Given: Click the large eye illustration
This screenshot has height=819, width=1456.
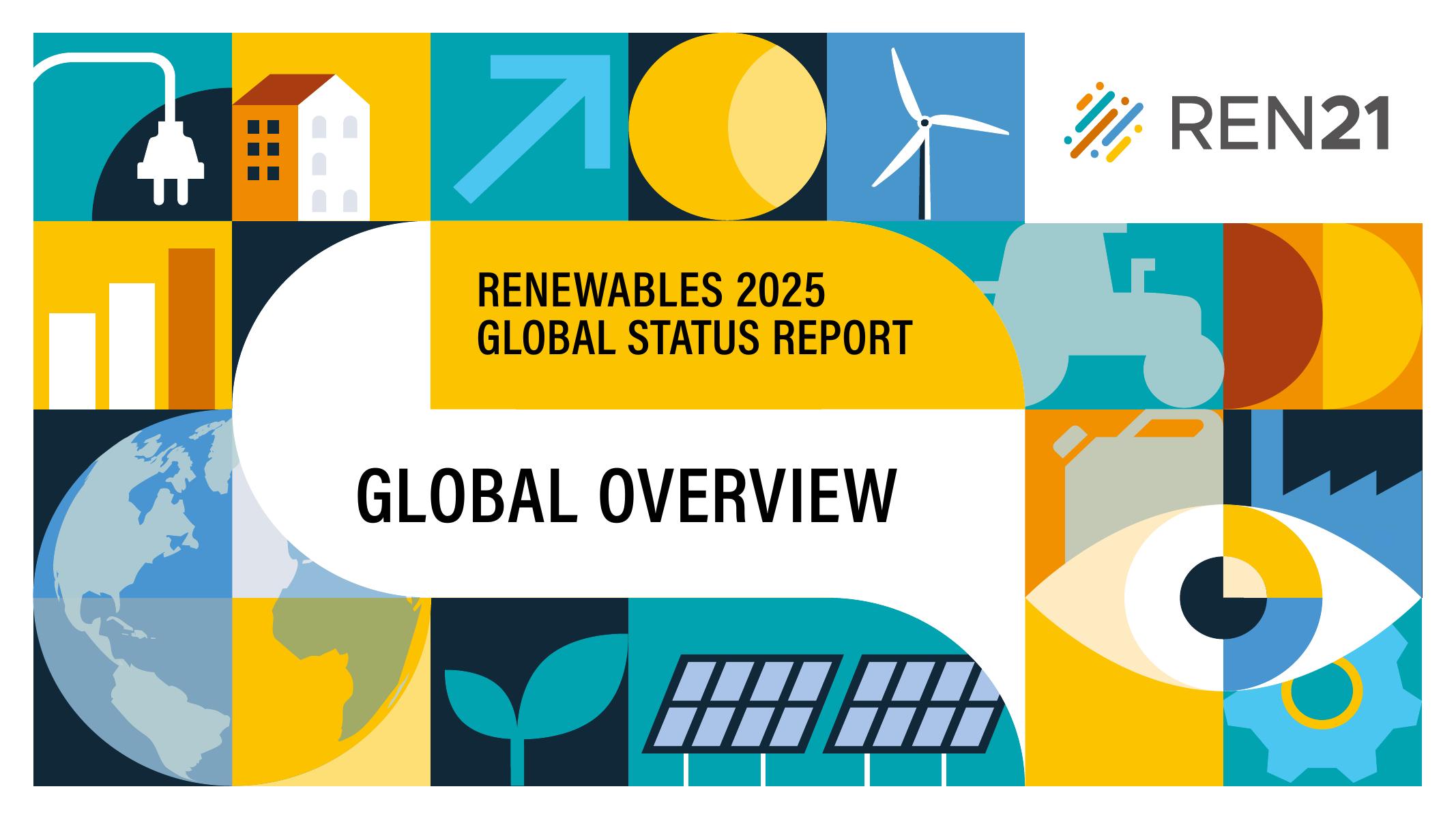Looking at the screenshot, I should 1223,598.
